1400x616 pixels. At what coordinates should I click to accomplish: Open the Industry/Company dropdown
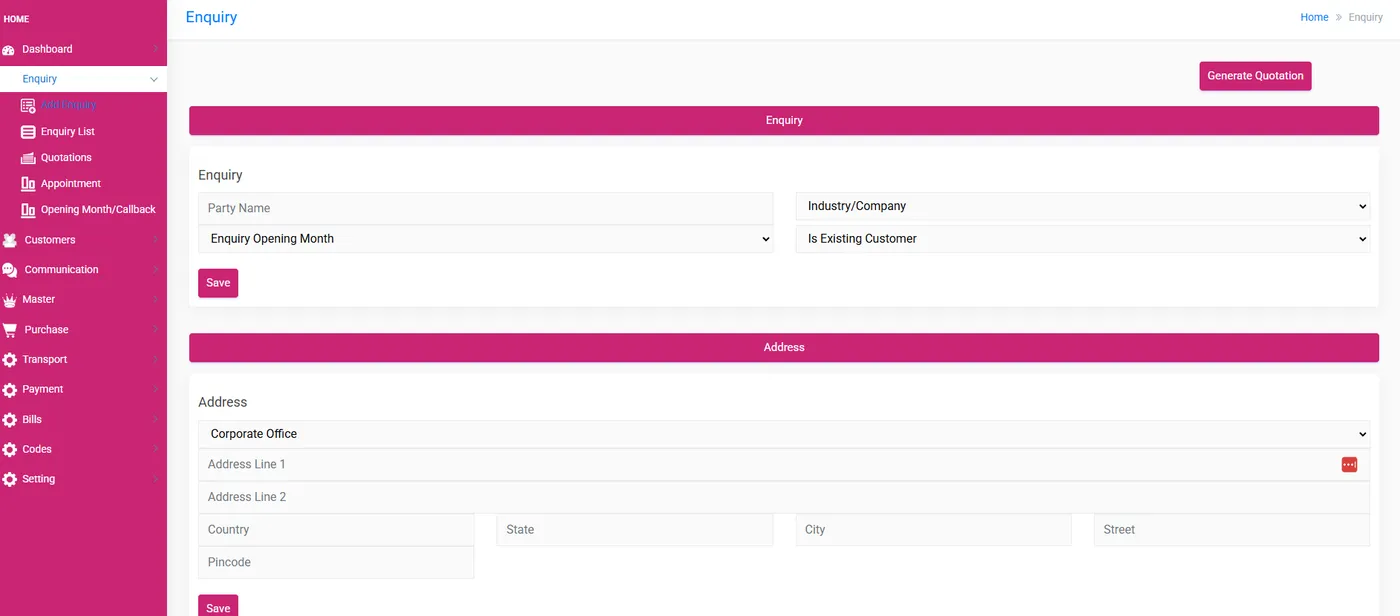[x=1083, y=206]
